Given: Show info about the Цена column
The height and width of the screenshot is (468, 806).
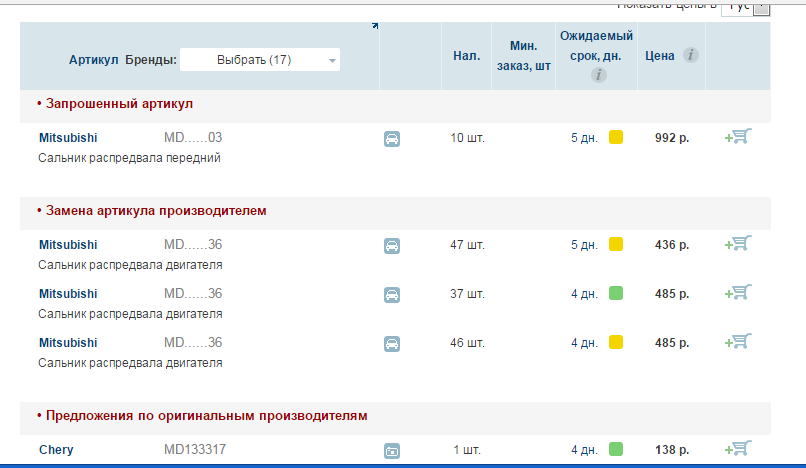Looking at the screenshot, I should [690, 55].
